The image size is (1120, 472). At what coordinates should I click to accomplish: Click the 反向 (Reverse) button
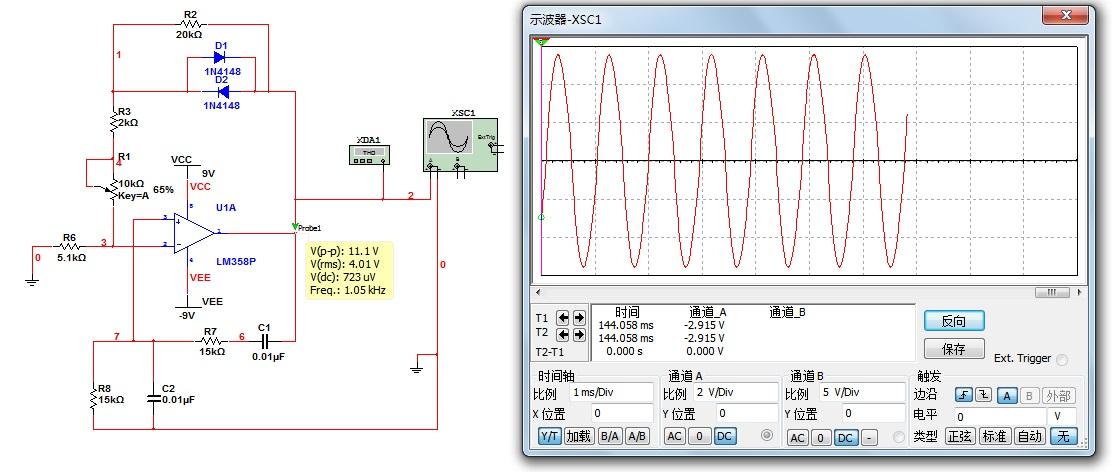click(954, 321)
